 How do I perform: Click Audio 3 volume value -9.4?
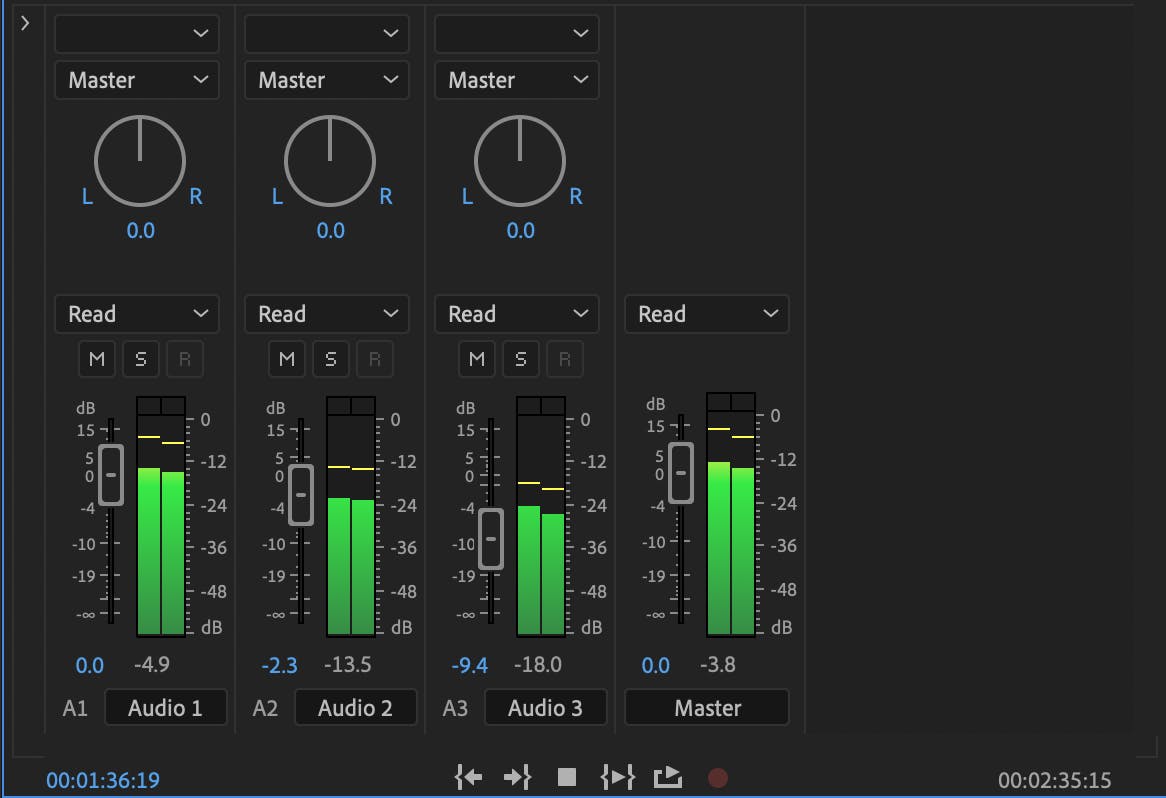pyautogui.click(x=469, y=666)
